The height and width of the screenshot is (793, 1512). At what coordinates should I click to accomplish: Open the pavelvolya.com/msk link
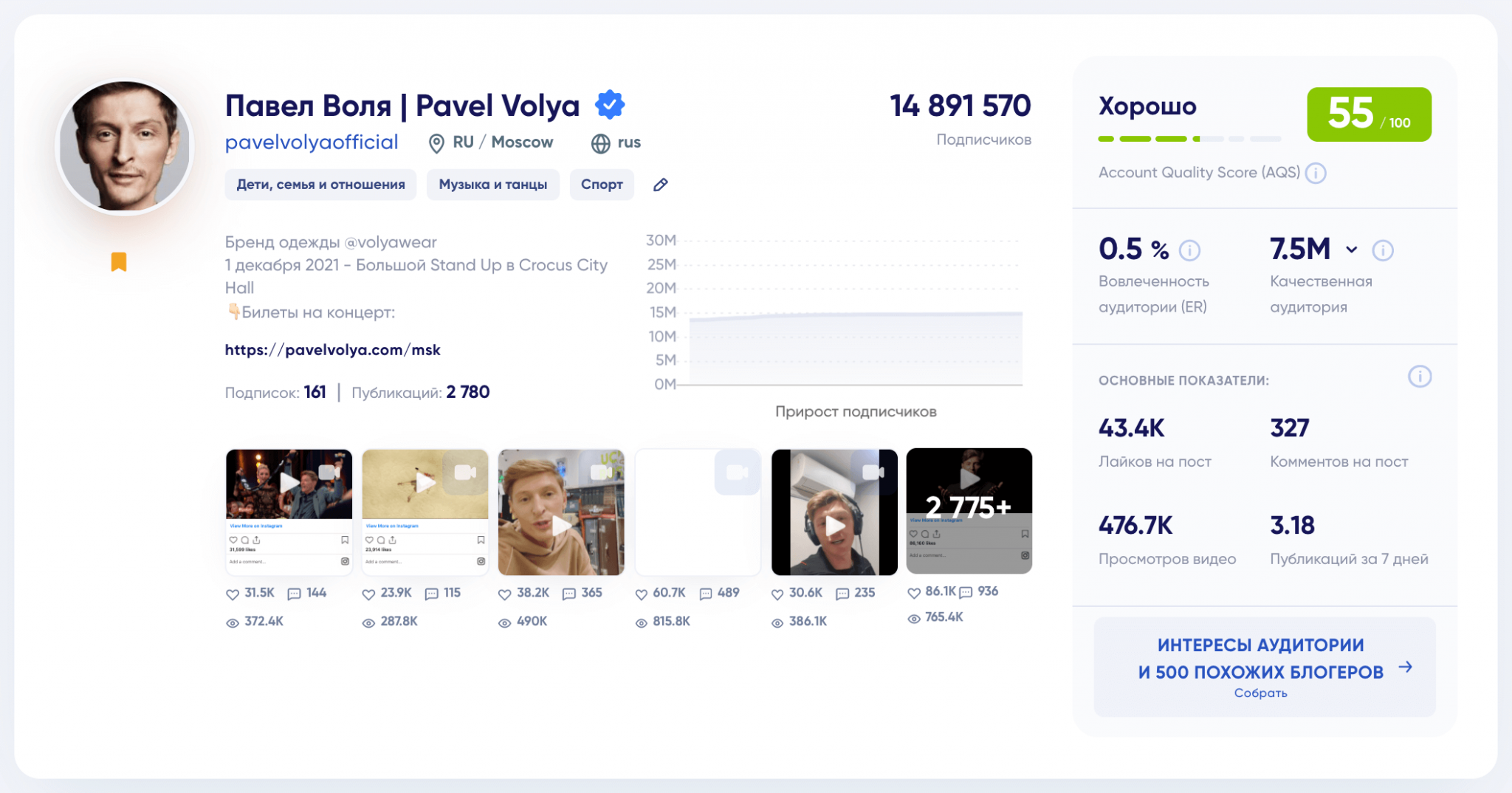coord(332,350)
